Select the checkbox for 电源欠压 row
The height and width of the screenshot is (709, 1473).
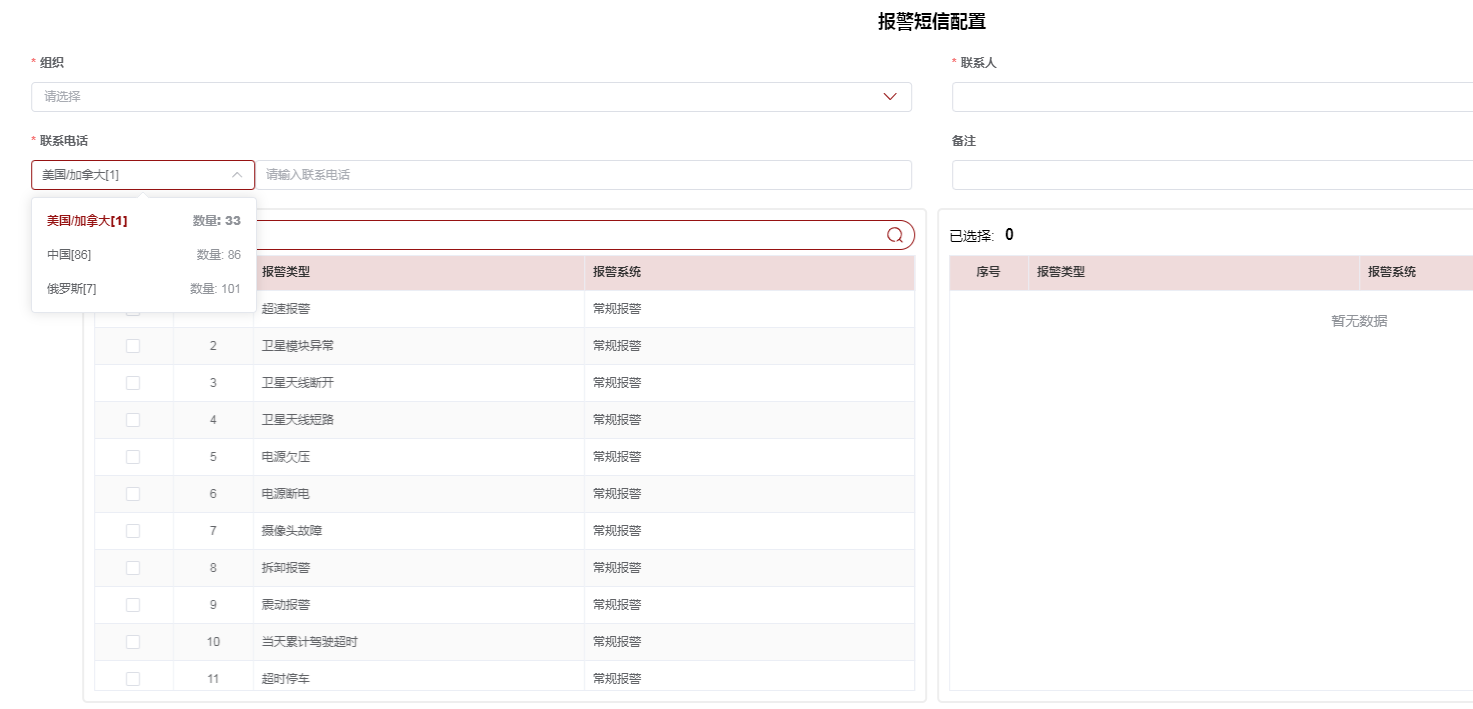133,457
